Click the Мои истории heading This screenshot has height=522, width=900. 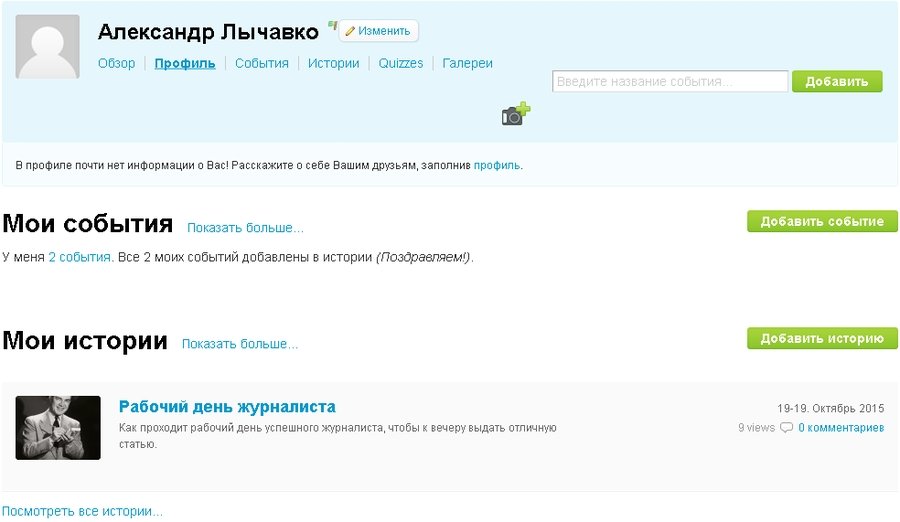[85, 340]
